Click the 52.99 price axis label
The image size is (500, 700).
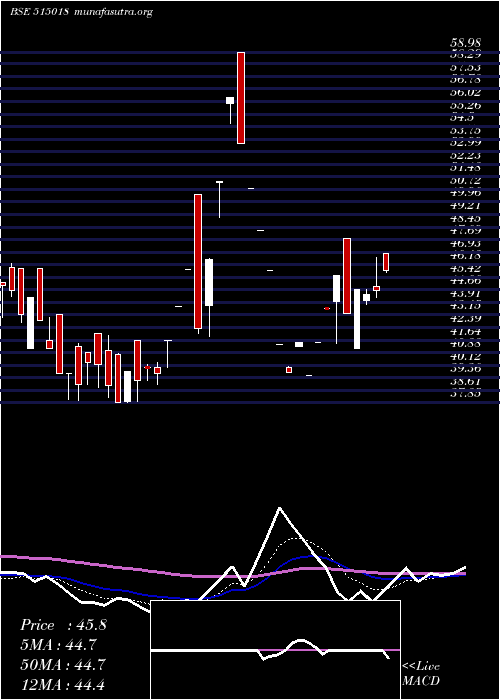(x=465, y=143)
